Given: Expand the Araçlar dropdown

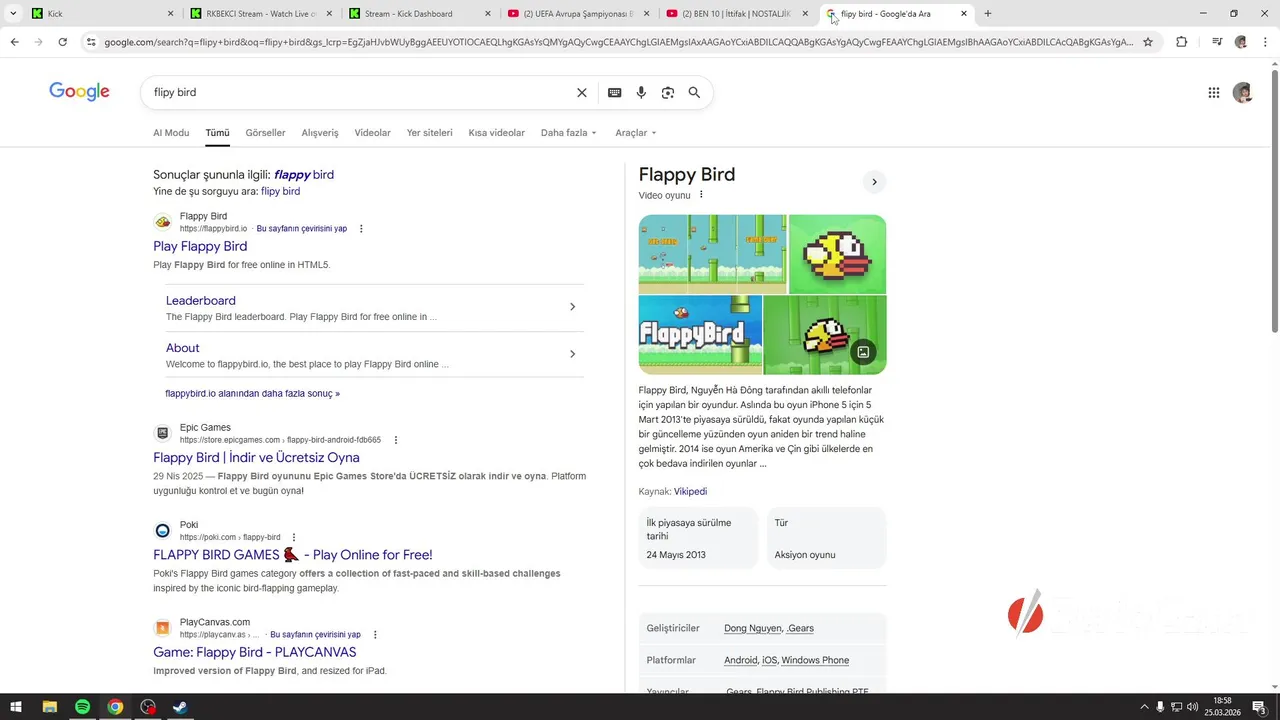Looking at the screenshot, I should 636,133.
